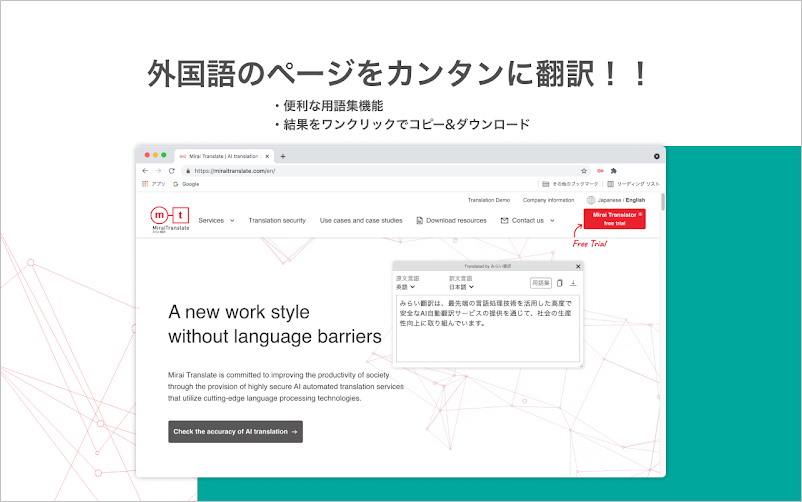The image size is (802, 502).
Task: Close the translation popup window
Action: pos(578,267)
